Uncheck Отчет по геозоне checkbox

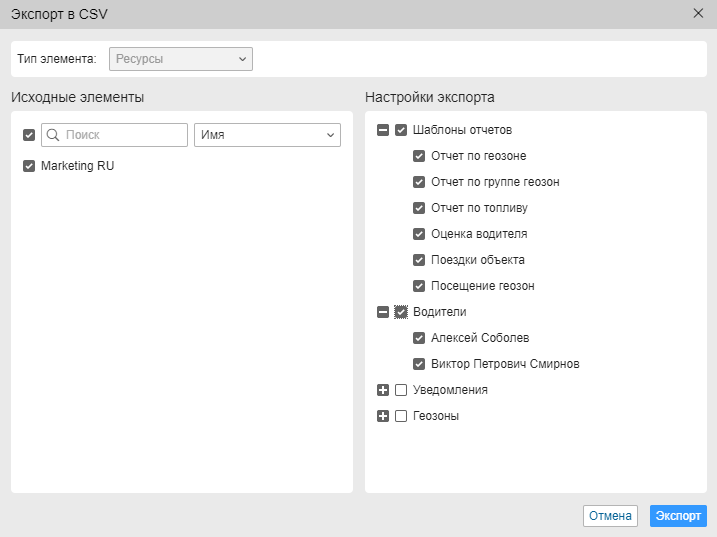coord(419,156)
